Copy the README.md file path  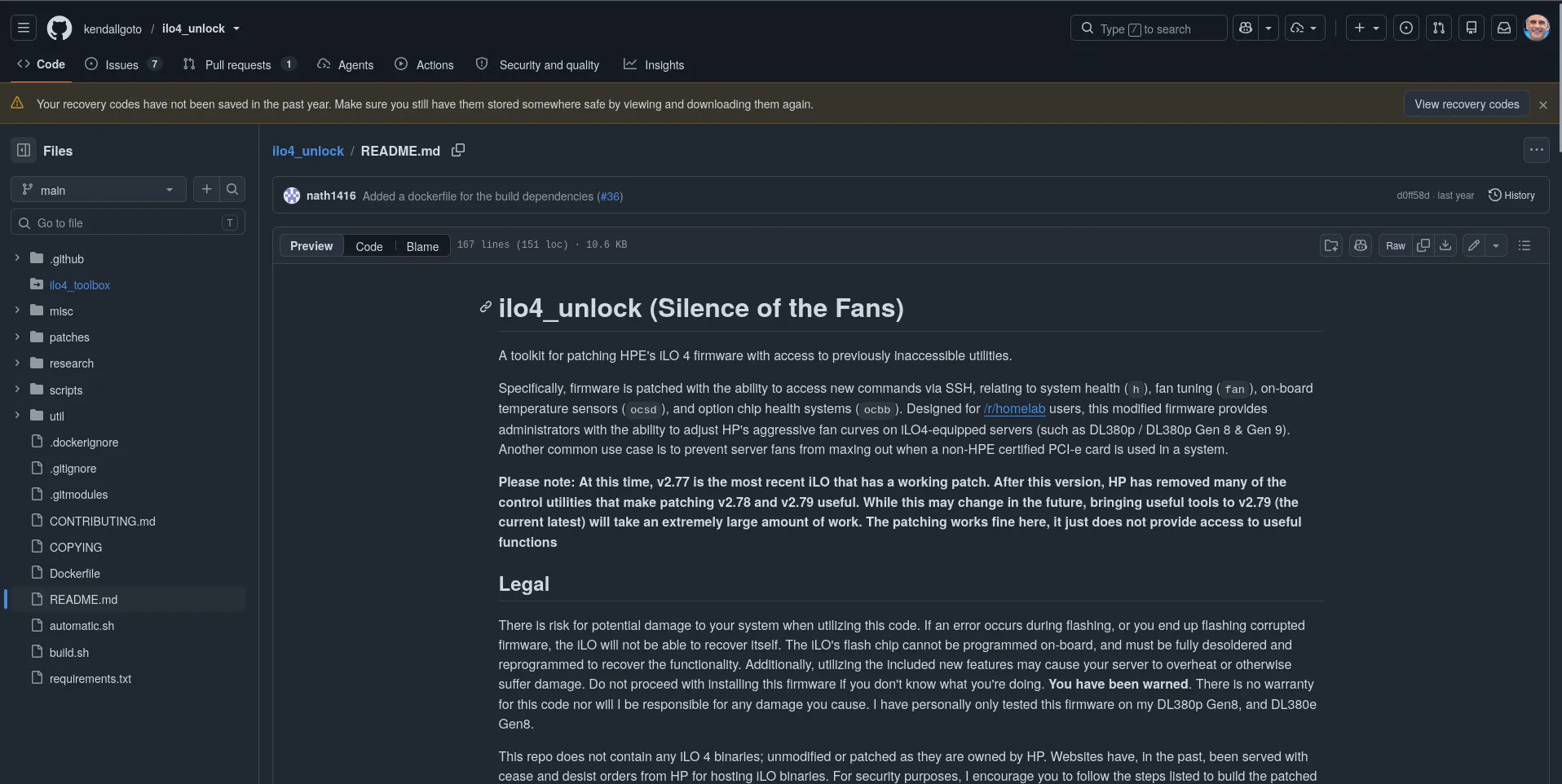[458, 151]
